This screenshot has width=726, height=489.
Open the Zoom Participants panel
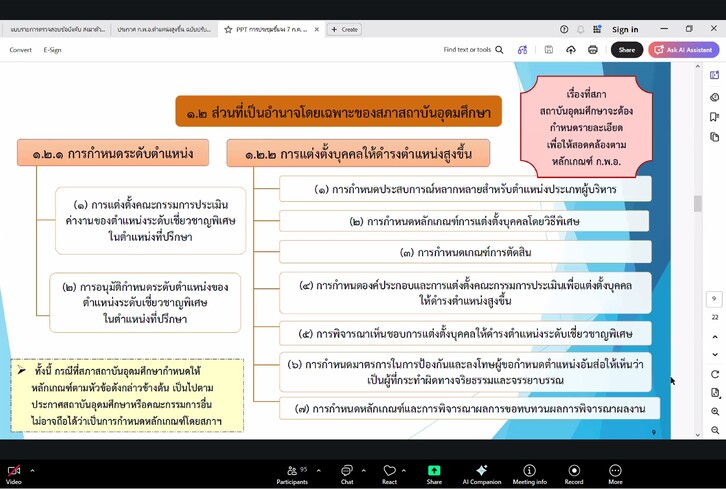coord(292,475)
